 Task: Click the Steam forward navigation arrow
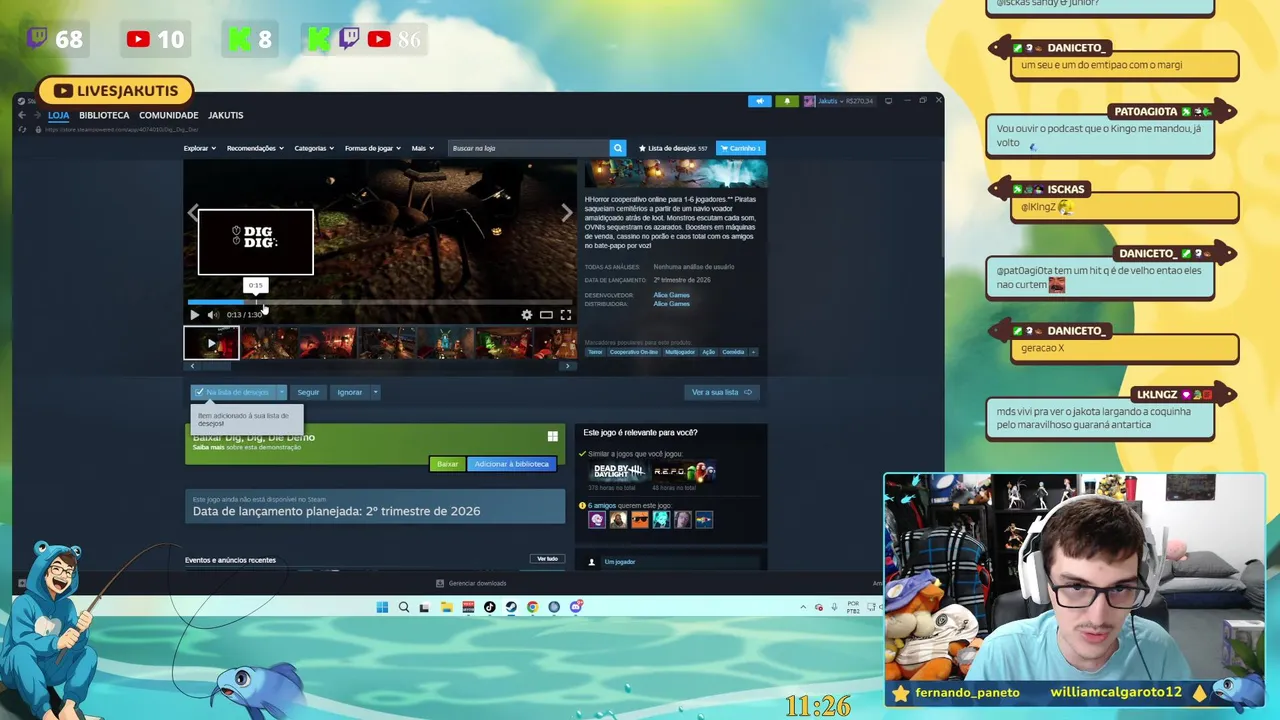[x=36, y=115]
